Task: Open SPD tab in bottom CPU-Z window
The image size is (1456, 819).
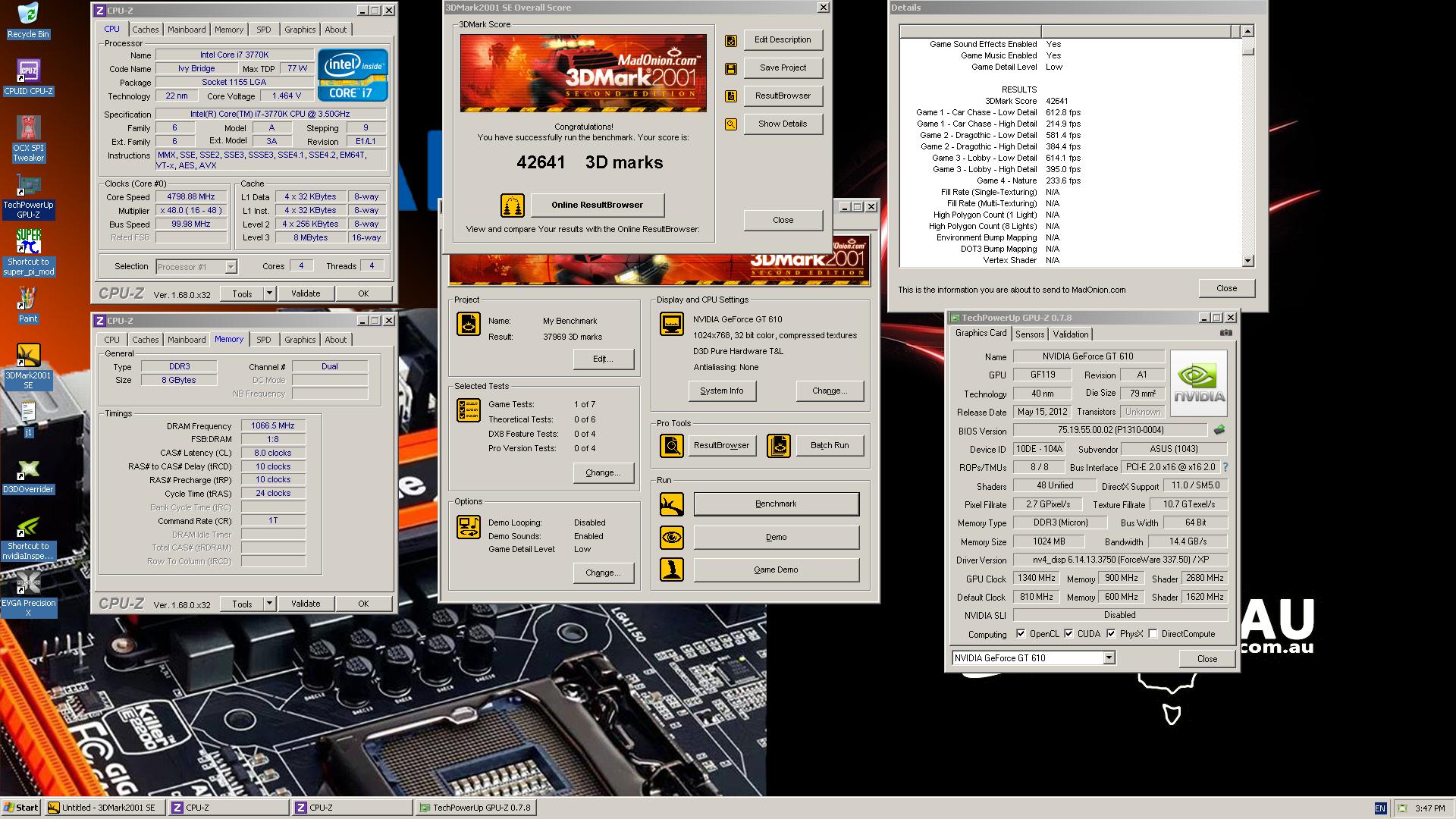Action: click(263, 340)
